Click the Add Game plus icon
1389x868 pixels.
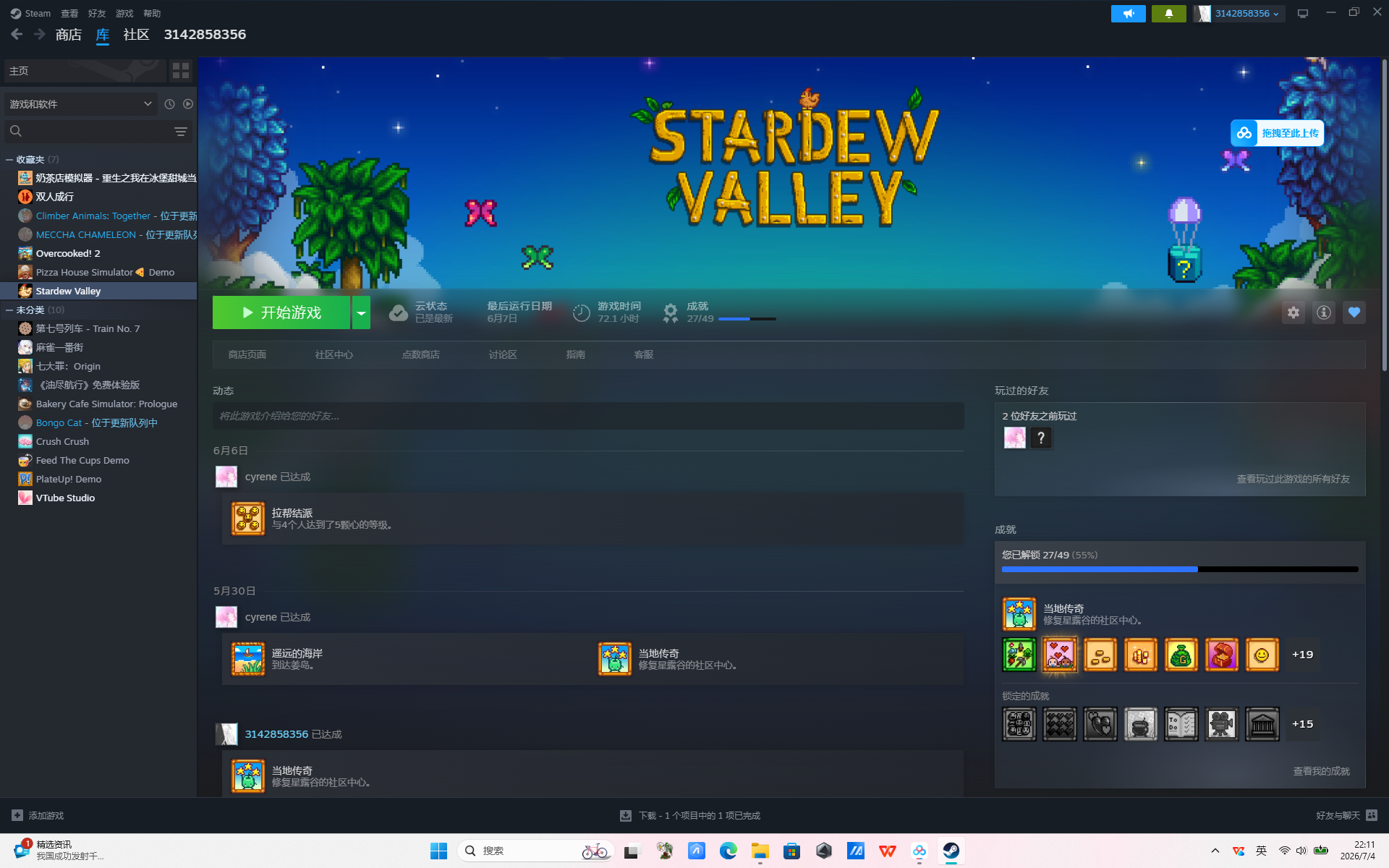(x=17, y=815)
